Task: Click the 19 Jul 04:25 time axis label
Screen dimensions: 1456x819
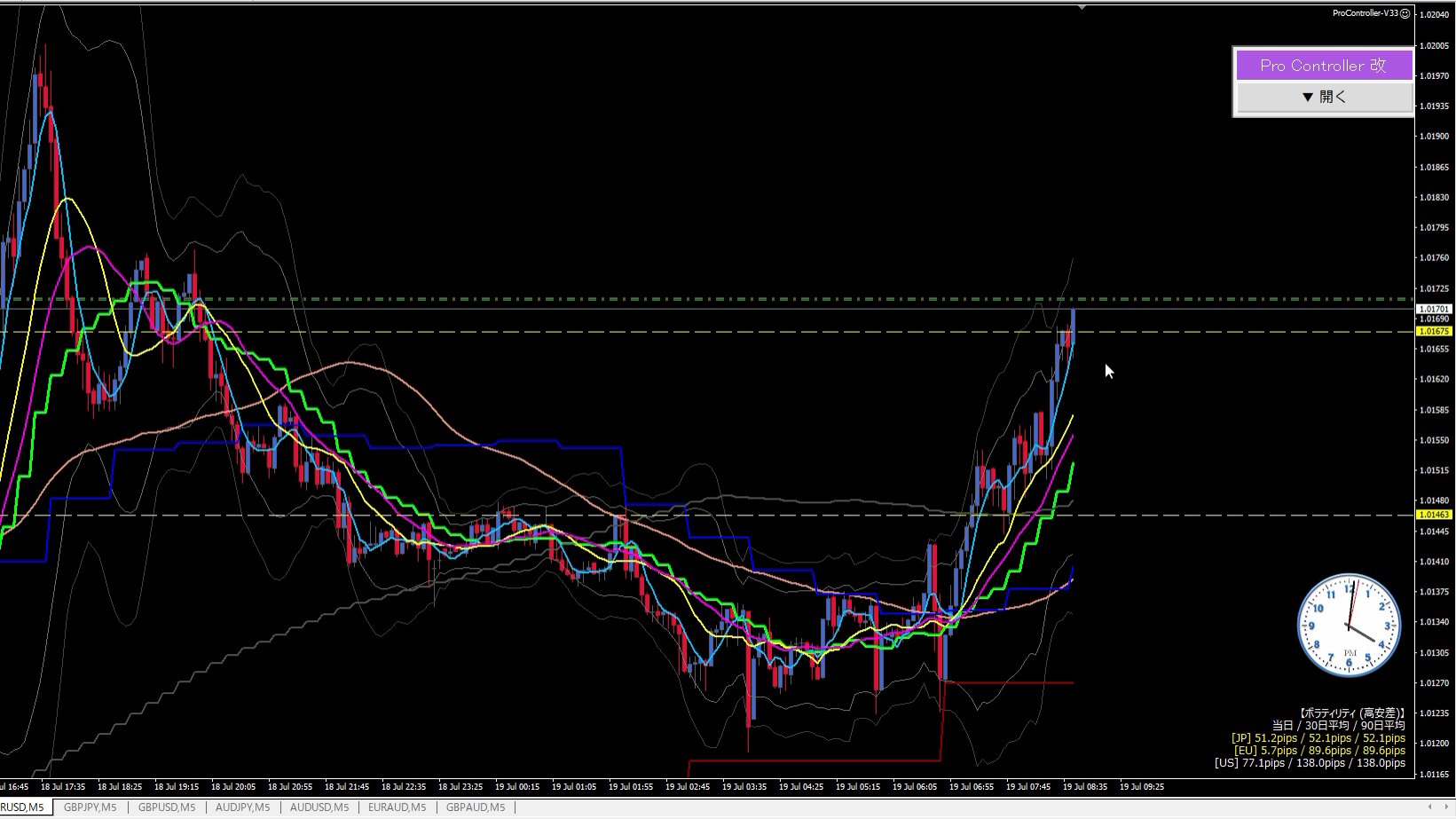Action: [x=800, y=786]
